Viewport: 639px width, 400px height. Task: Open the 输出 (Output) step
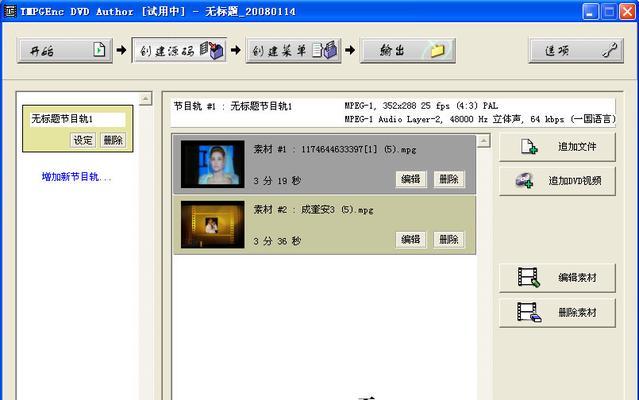pyautogui.click(x=408, y=51)
